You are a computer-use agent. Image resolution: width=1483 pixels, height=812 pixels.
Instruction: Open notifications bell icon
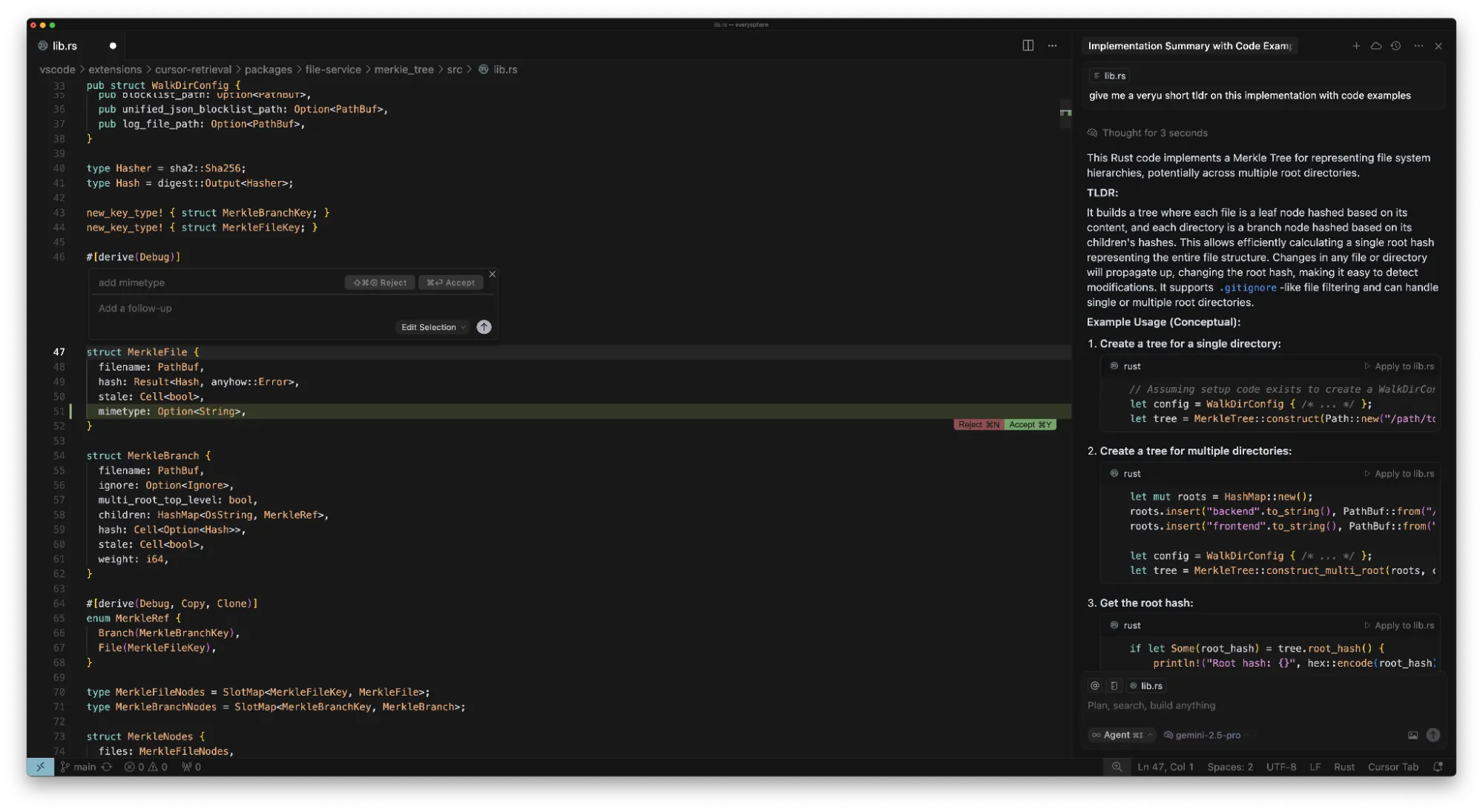coord(1438,767)
